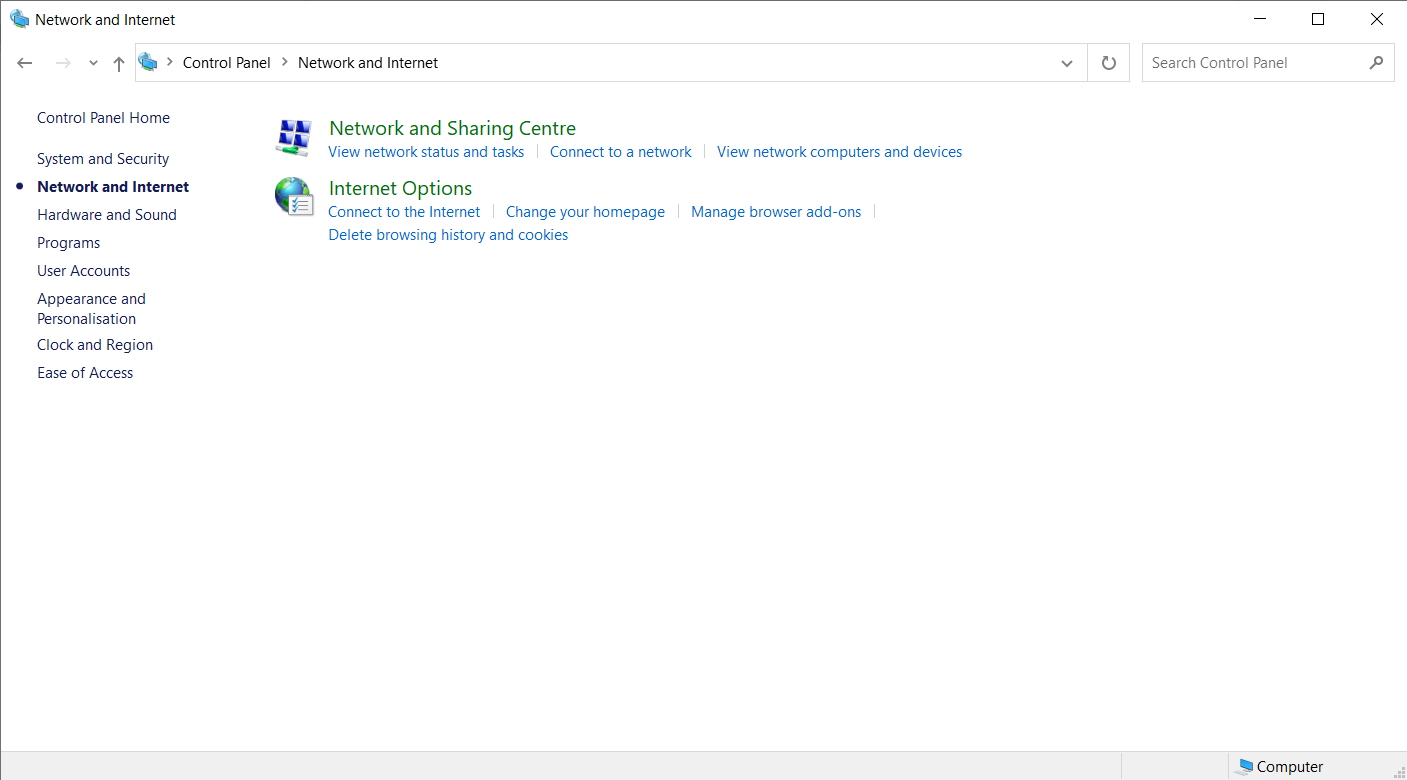The width and height of the screenshot is (1407, 780).
Task: Maximize the Control Panel window
Action: tap(1318, 19)
